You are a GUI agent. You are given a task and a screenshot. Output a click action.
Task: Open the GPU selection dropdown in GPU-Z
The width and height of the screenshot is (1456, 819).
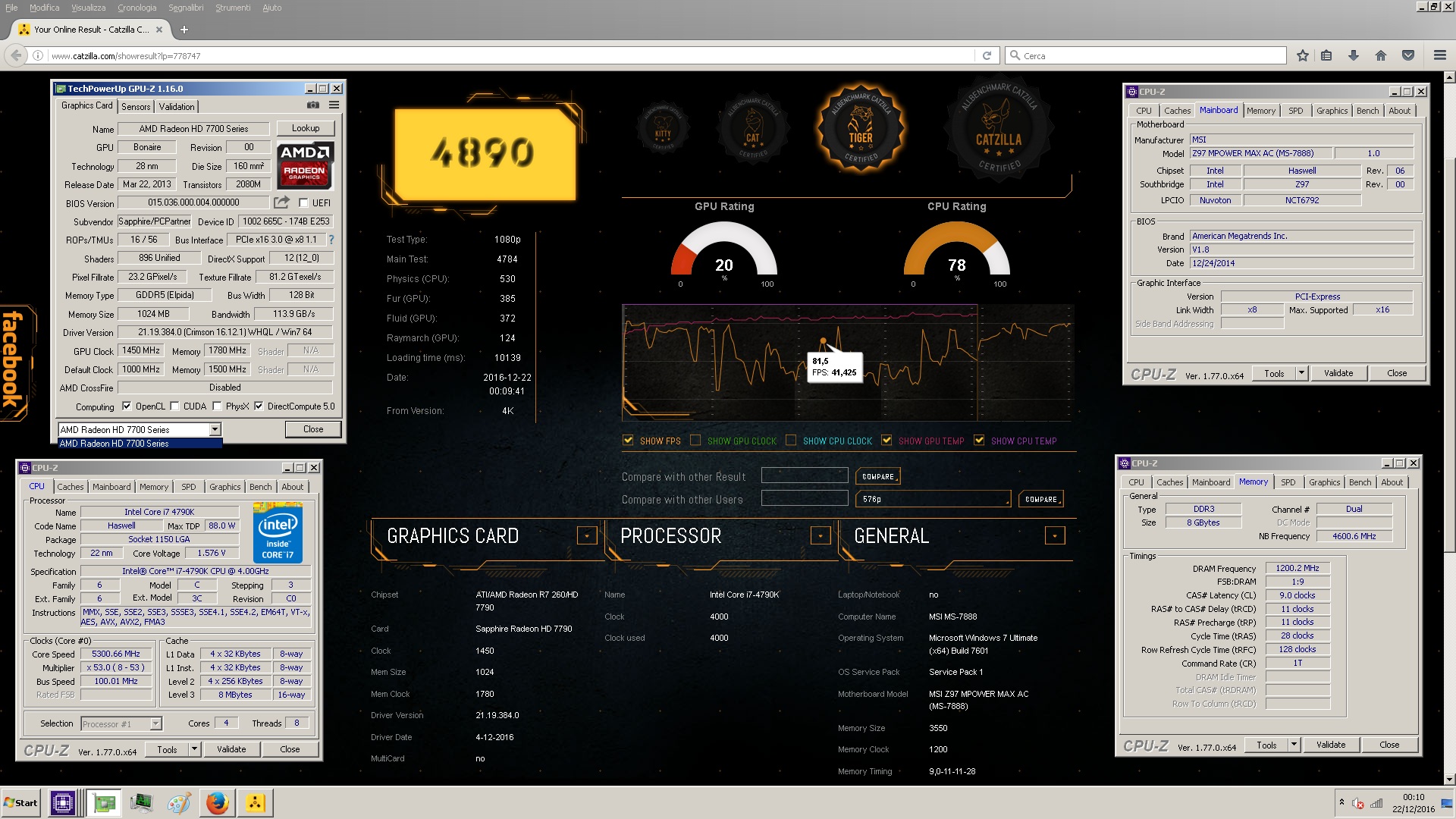coord(215,429)
